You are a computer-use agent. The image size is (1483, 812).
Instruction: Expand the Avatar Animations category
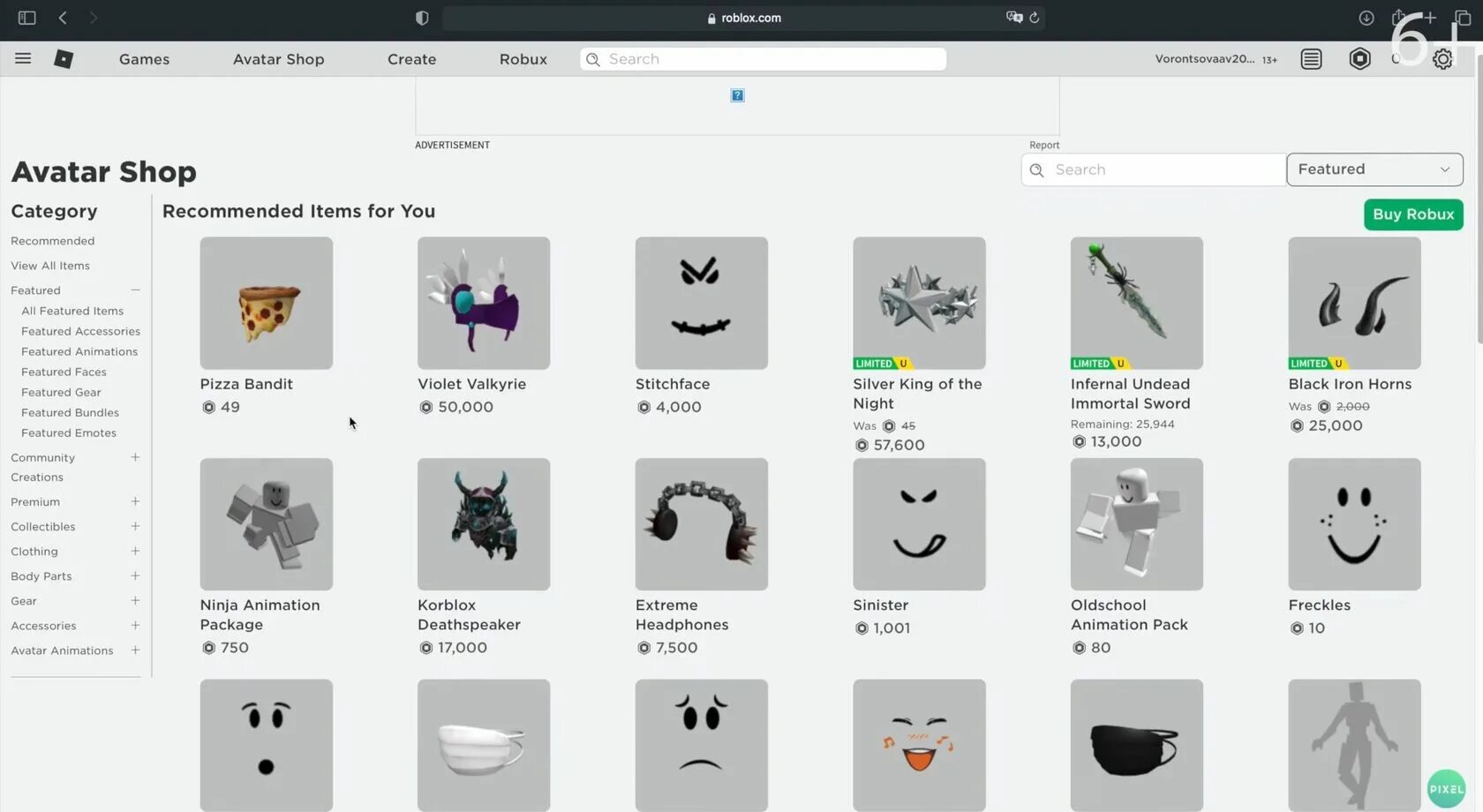pyautogui.click(x=135, y=650)
